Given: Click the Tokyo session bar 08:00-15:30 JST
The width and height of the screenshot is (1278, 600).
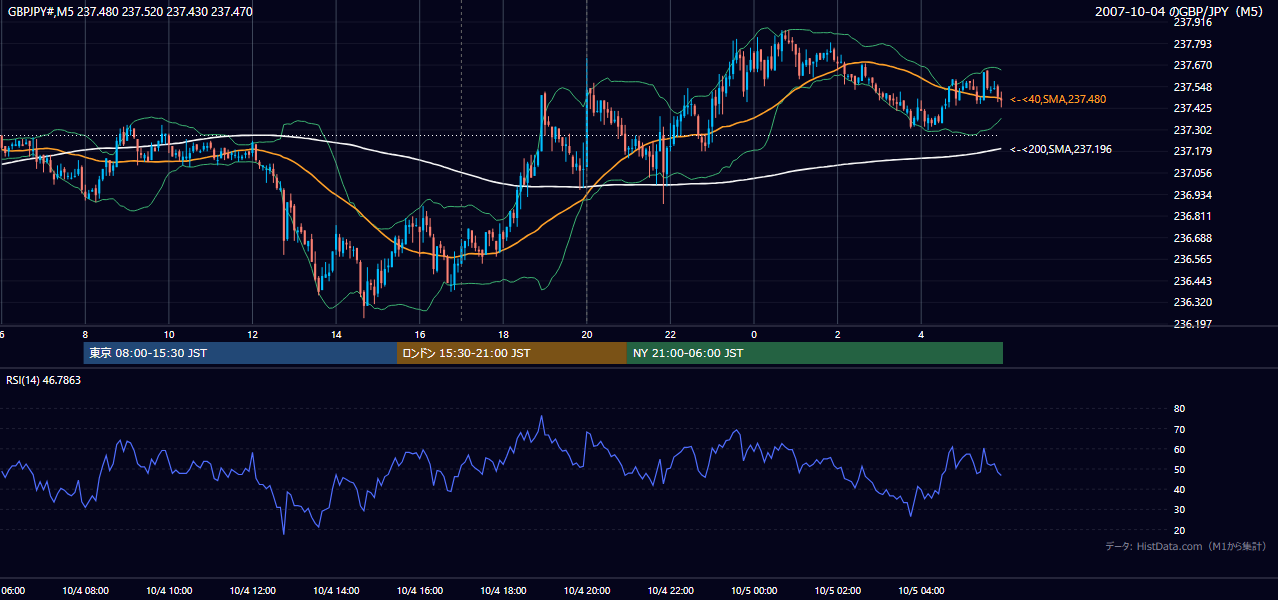Looking at the screenshot, I should (240, 353).
